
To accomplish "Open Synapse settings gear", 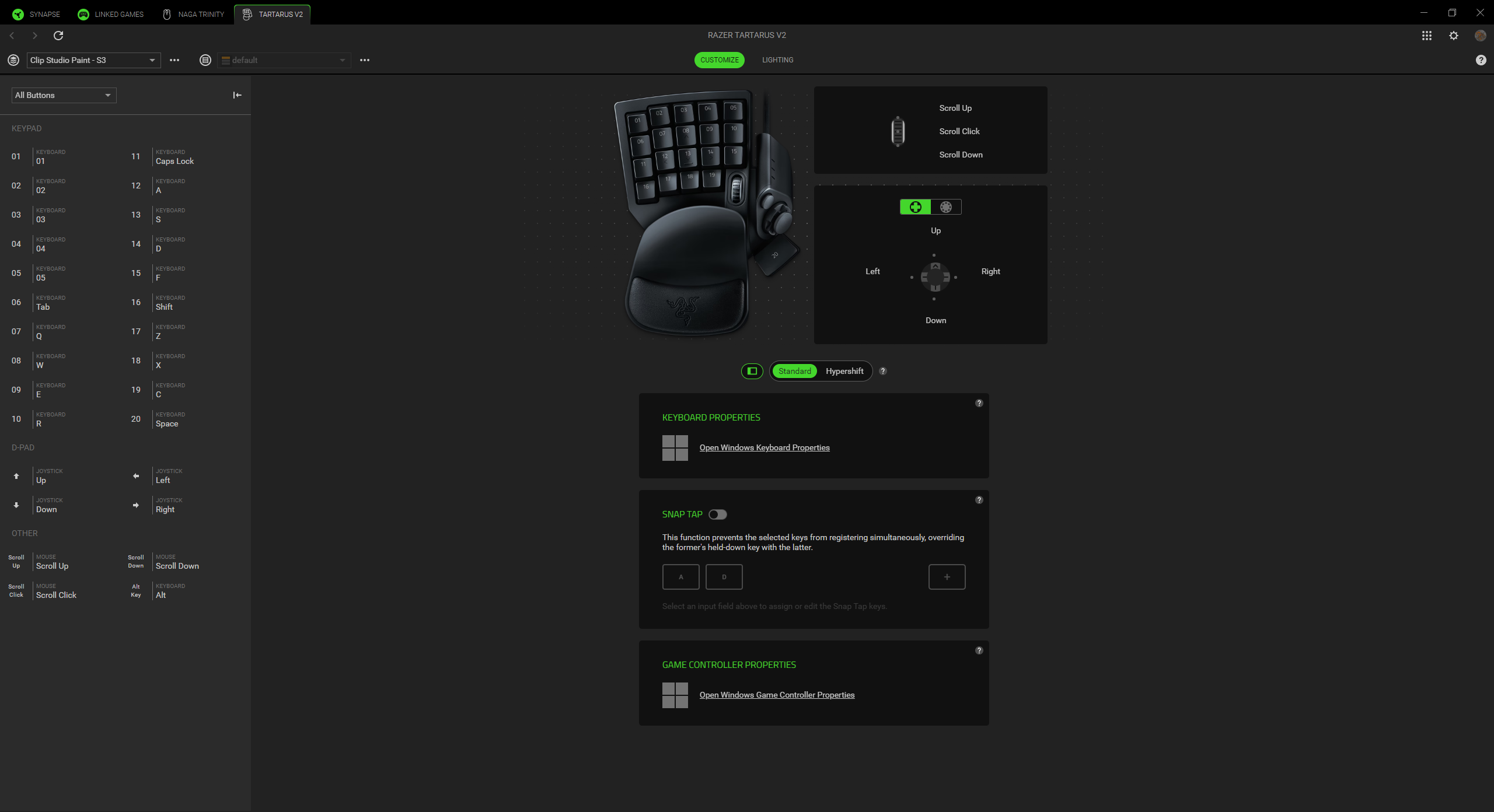I will pos(1454,36).
